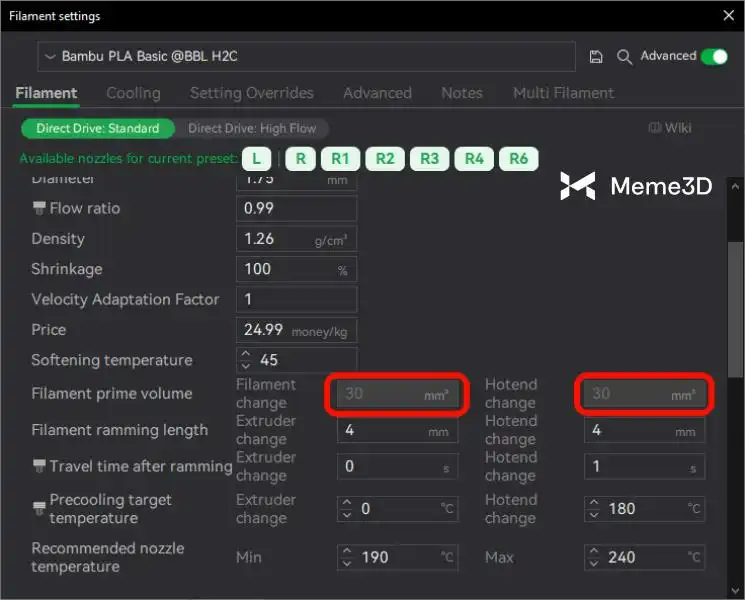The height and width of the screenshot is (600, 745).
Task: Switch to the Cooling tab
Action: coord(133,93)
